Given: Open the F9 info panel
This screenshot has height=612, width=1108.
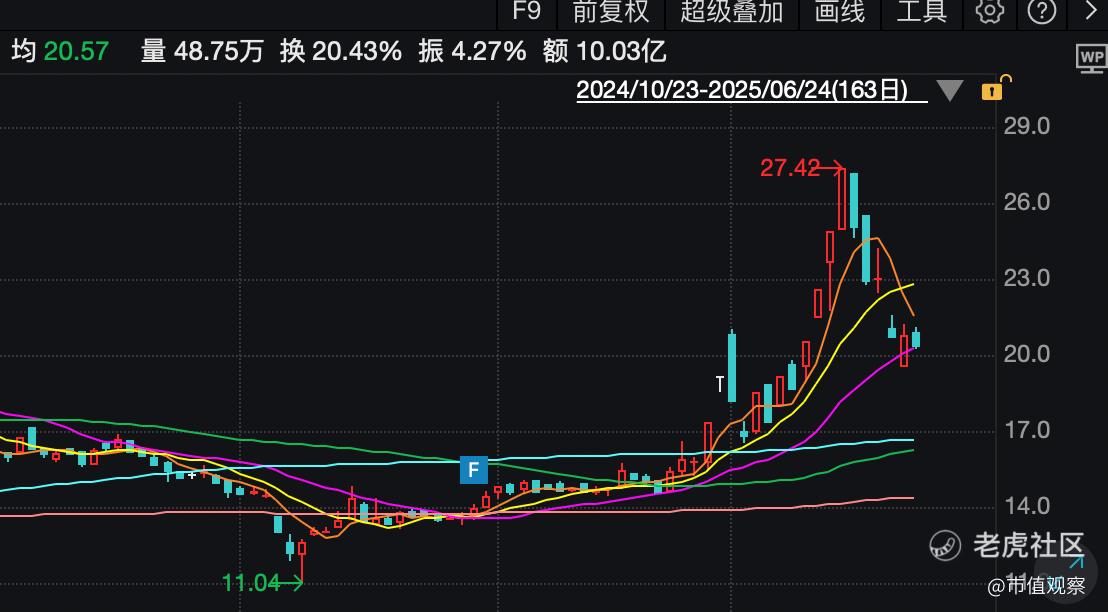Looking at the screenshot, I should click(526, 11).
